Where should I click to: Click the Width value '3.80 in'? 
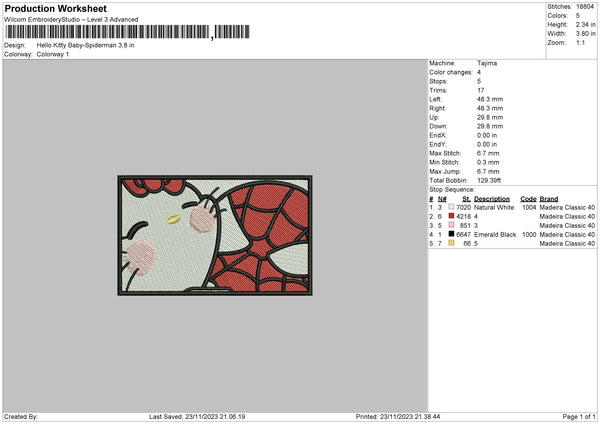point(585,34)
